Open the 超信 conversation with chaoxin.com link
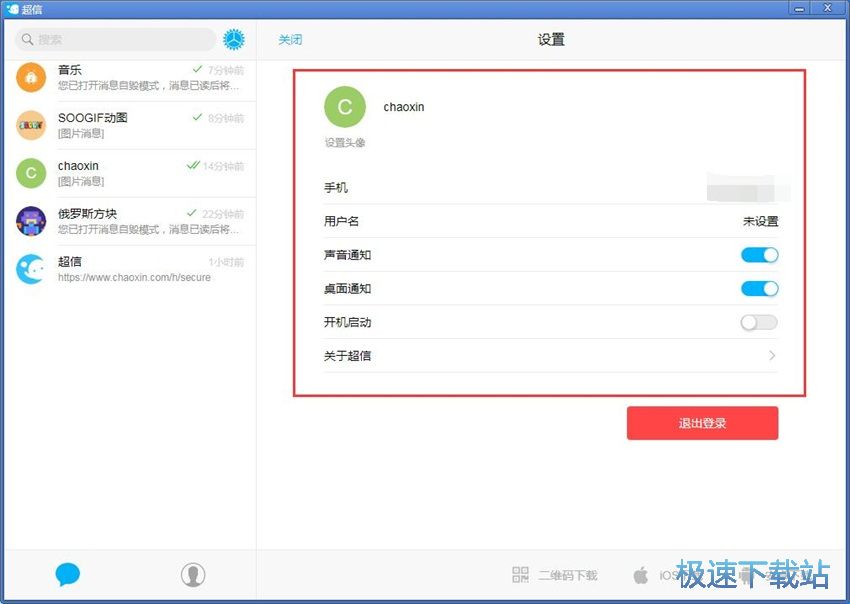Screen dimensions: 850x604 130,269
